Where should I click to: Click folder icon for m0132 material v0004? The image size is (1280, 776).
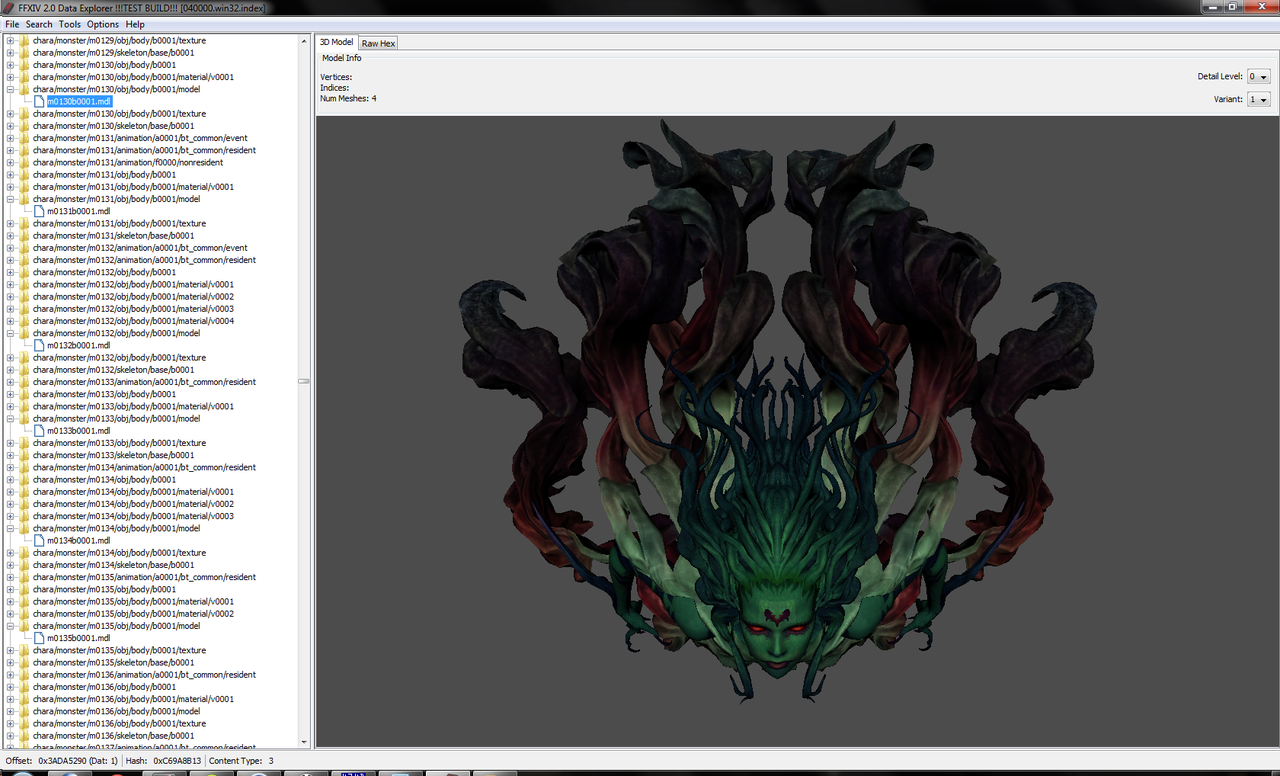click(x=24, y=321)
